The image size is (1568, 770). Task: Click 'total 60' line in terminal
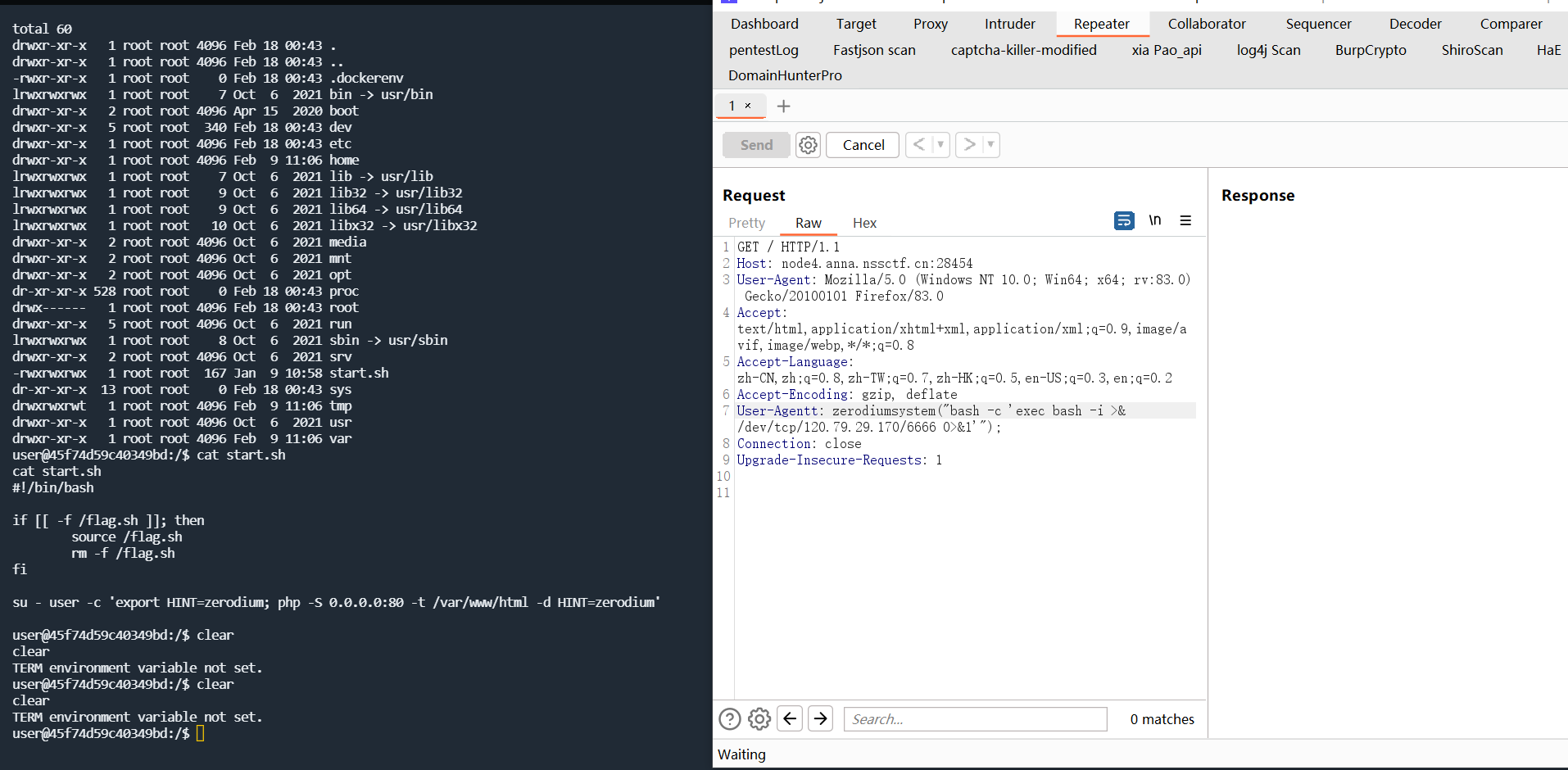[x=42, y=29]
